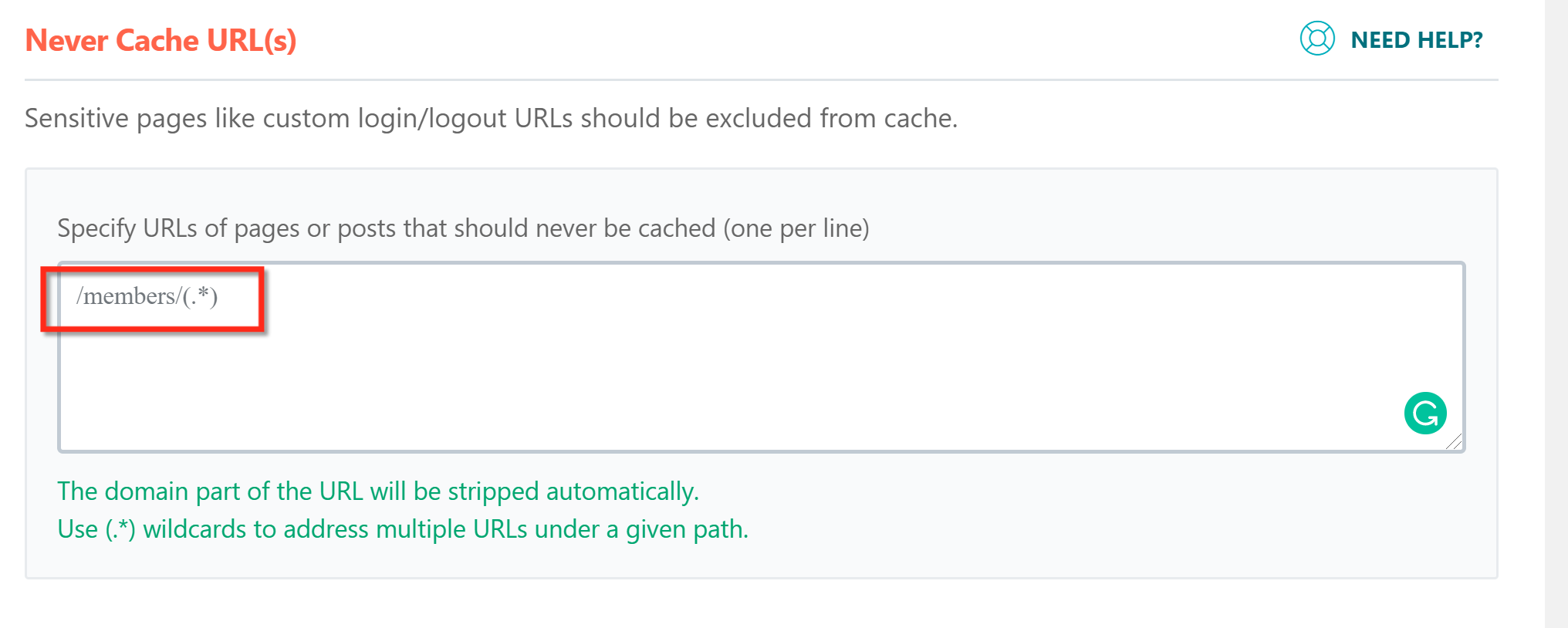The width and height of the screenshot is (1568, 628).
Task: Click the wildcard usage hint text
Action: (x=403, y=529)
